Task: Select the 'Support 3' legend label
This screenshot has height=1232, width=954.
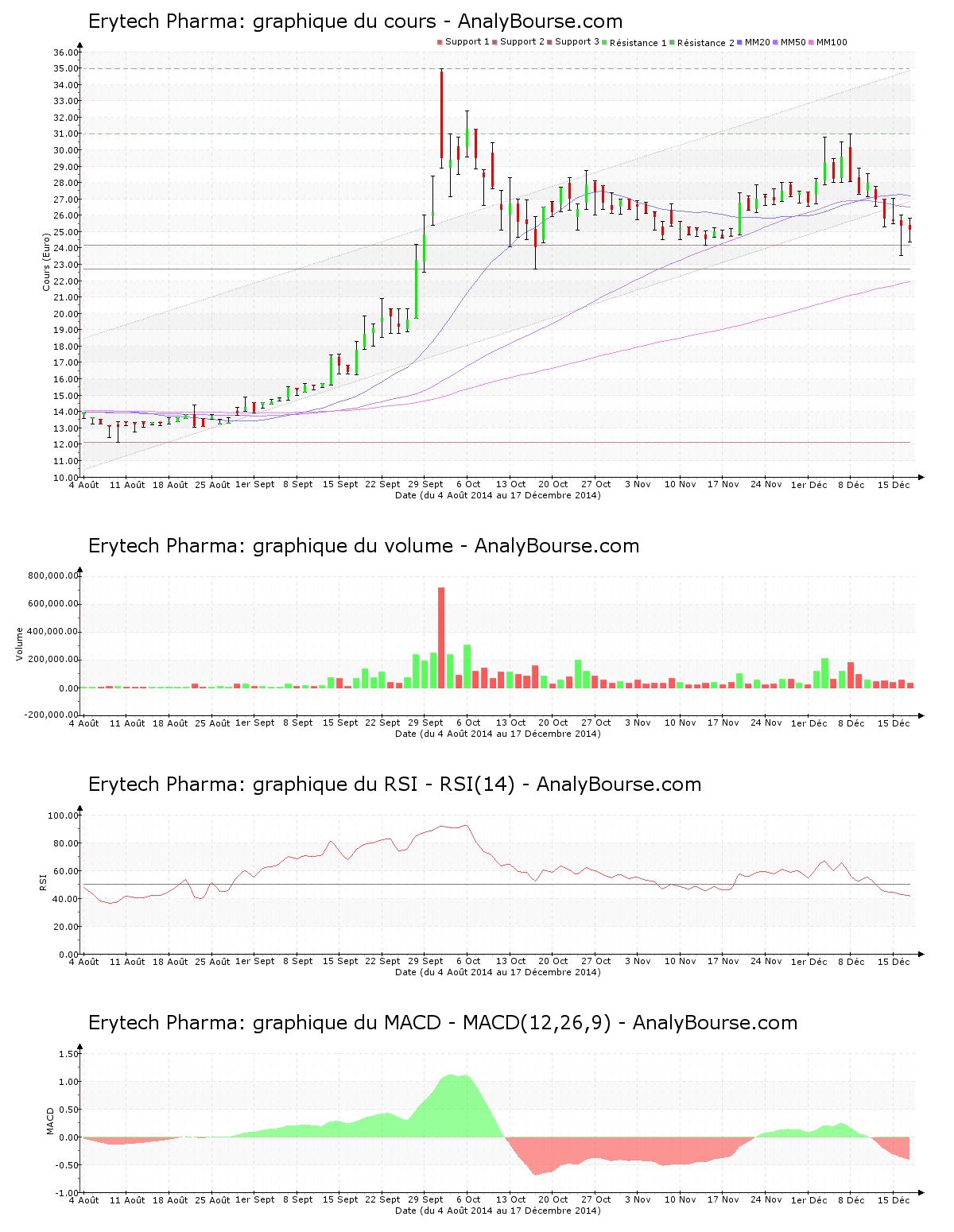Action: click(577, 41)
